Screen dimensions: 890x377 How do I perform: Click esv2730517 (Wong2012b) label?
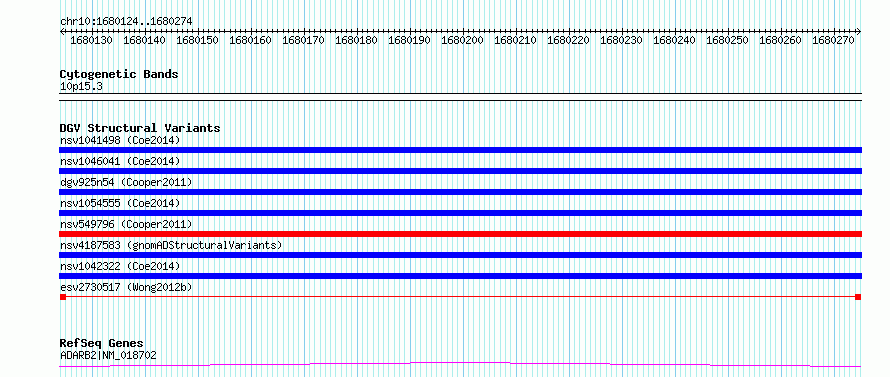click(x=126, y=287)
